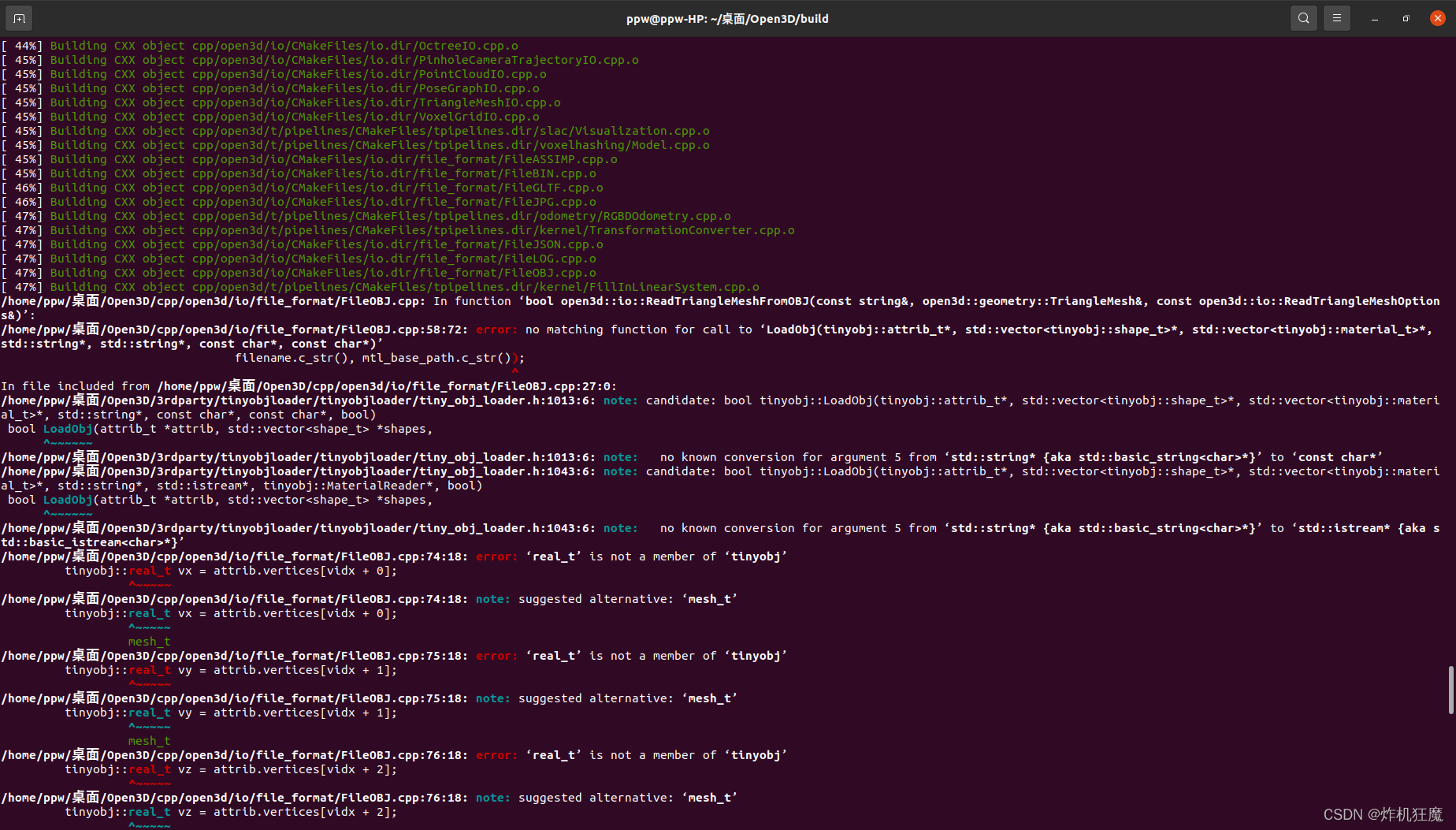Click the PointCloudIO.cpp.o build line
Viewport: 1456px width, 830px height.
click(273, 74)
